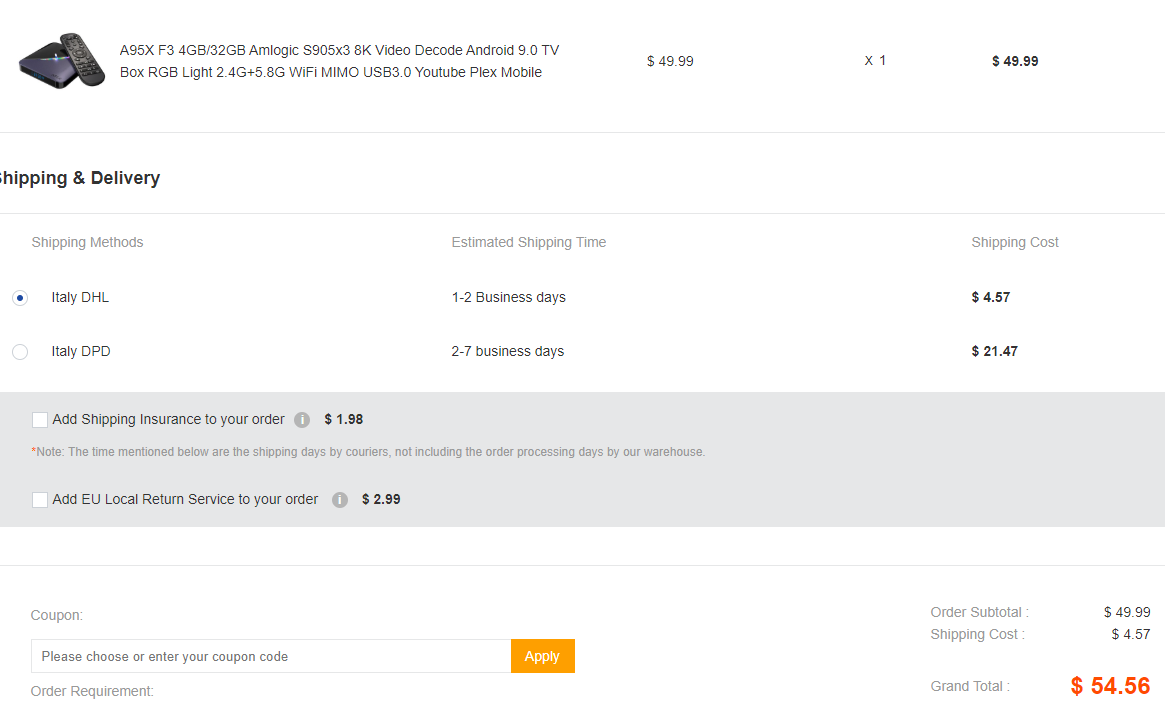Click the Shipping Cost column header

[1015, 242]
